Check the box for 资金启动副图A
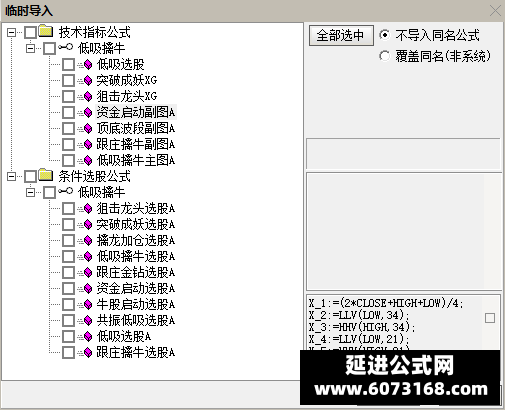Viewport: 505px width, 410px height. pyautogui.click(x=68, y=113)
